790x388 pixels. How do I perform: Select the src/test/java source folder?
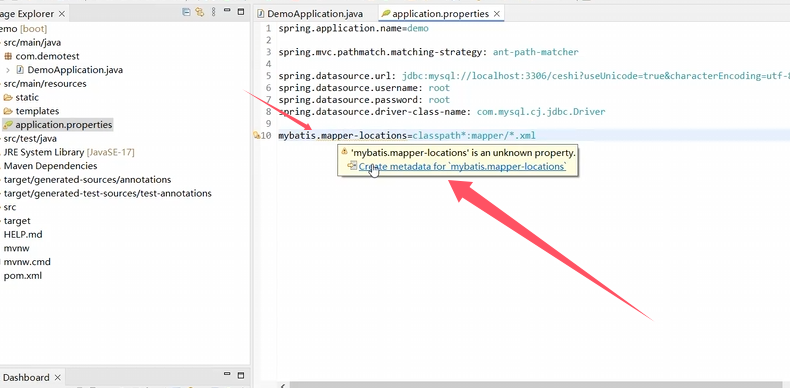click(x=30, y=139)
